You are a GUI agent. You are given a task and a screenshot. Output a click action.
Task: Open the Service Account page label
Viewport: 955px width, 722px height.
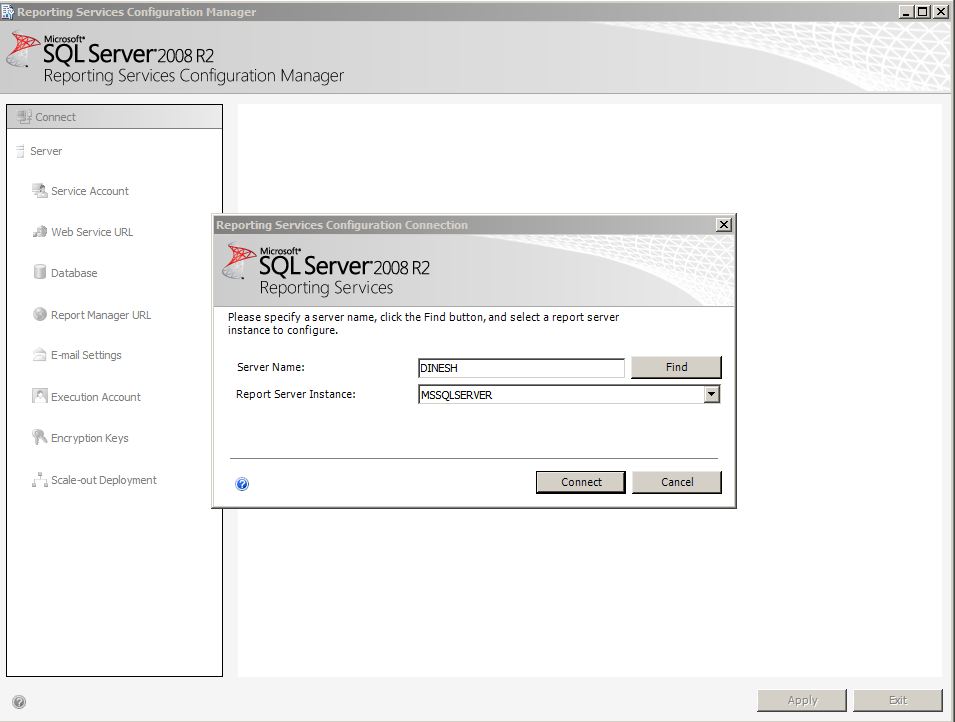coord(90,191)
